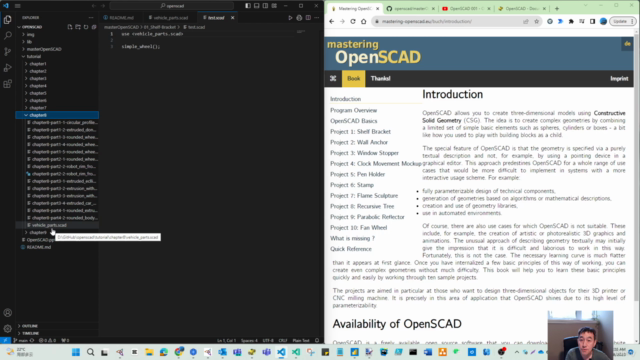Expand the img folder in Explorer
The height and width of the screenshot is (360, 640).
pos(30,34)
